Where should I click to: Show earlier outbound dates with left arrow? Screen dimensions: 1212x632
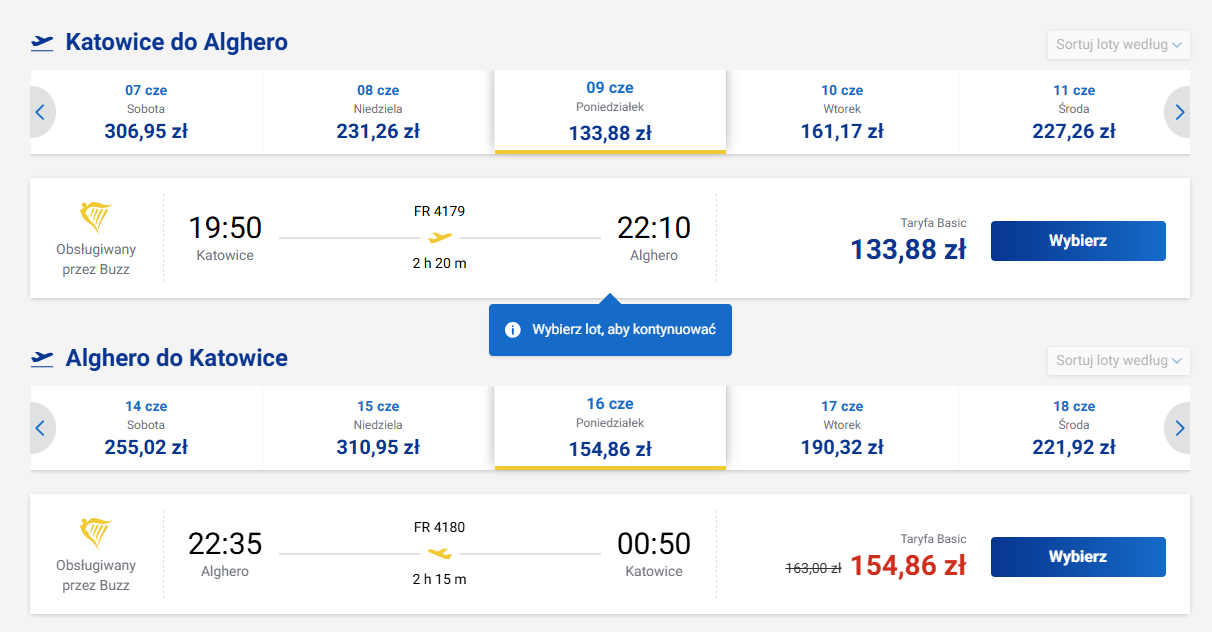40,112
